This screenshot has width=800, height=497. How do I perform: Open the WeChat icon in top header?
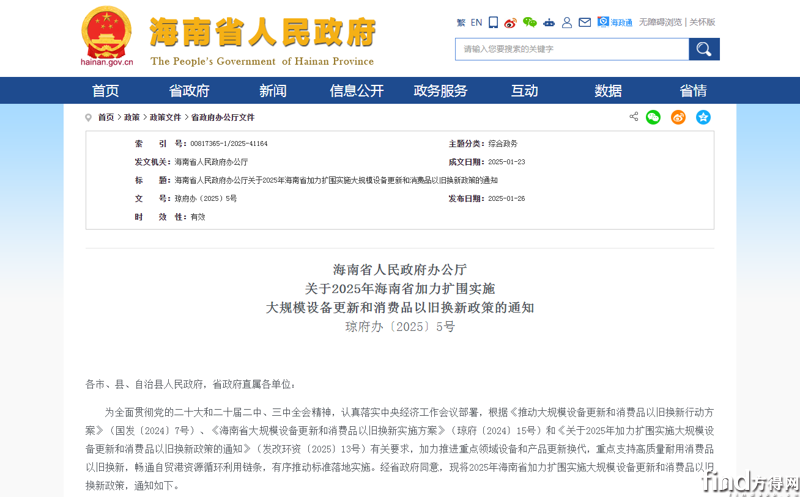530,22
